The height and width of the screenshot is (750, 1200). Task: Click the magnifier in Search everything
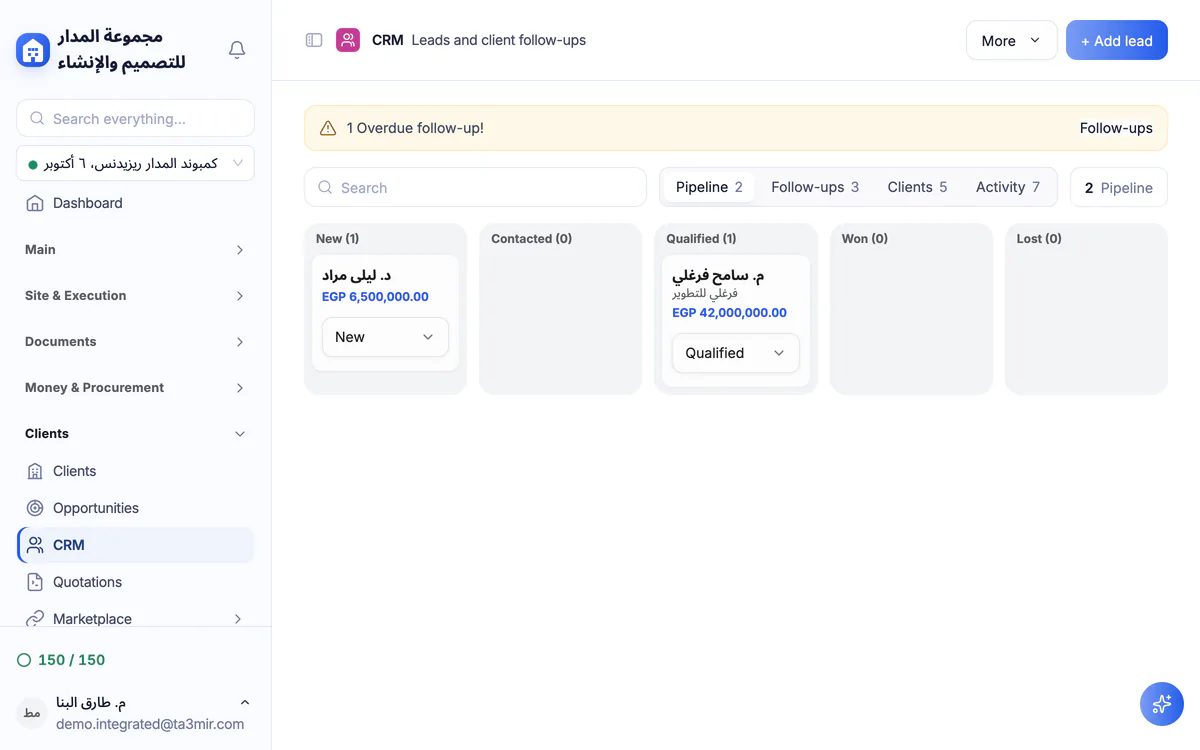(37, 118)
